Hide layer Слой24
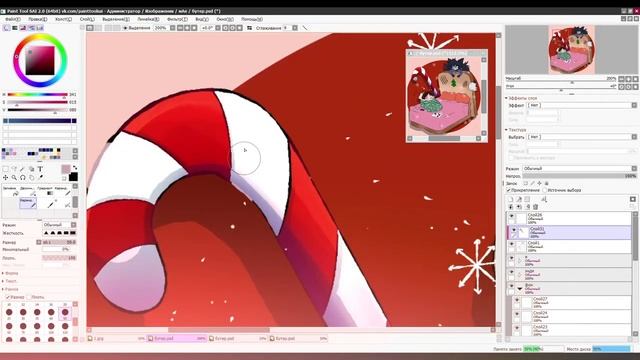This screenshot has width=640, height=360. pyautogui.click(x=517, y=314)
